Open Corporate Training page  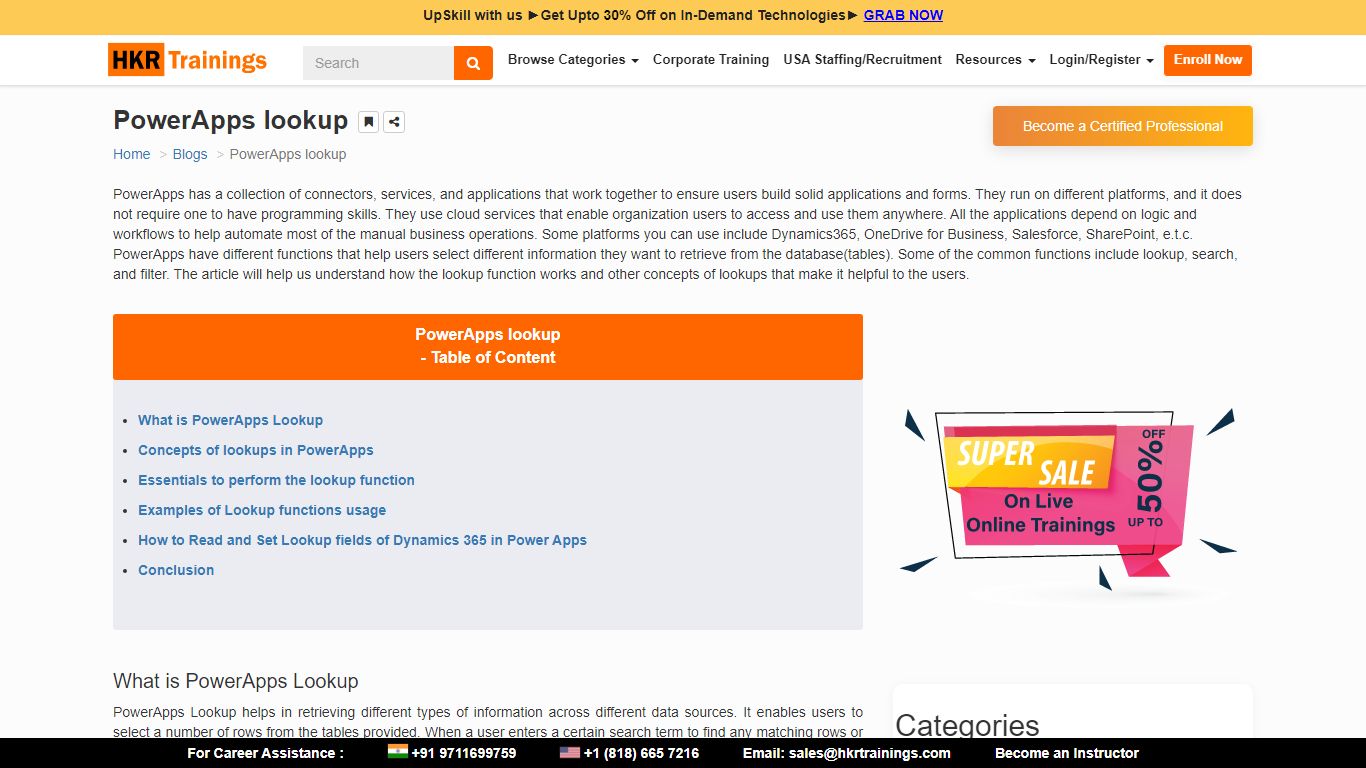[x=711, y=60]
